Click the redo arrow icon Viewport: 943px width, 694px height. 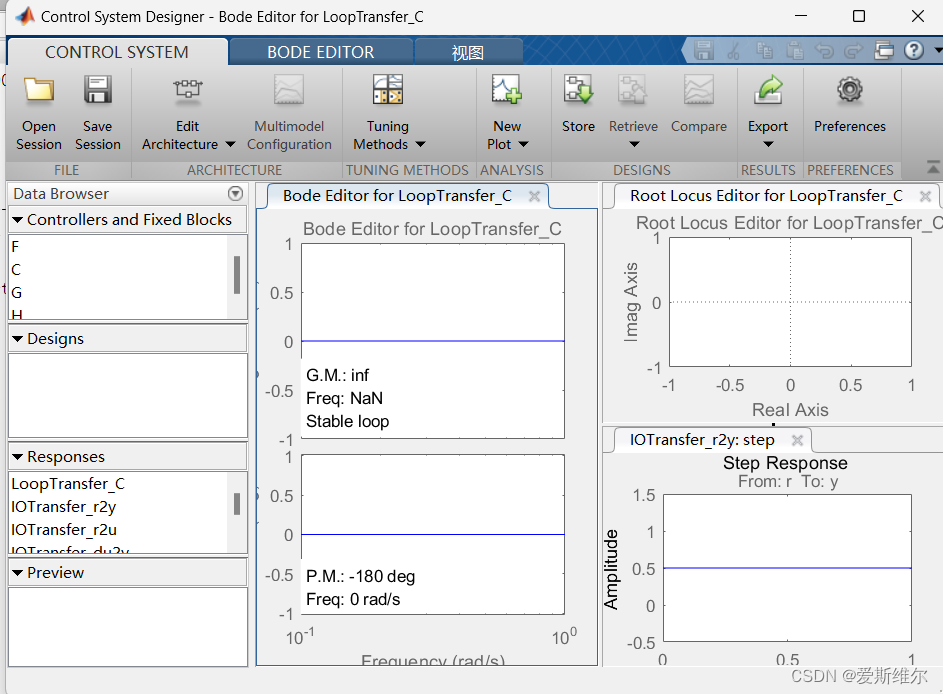coord(853,51)
